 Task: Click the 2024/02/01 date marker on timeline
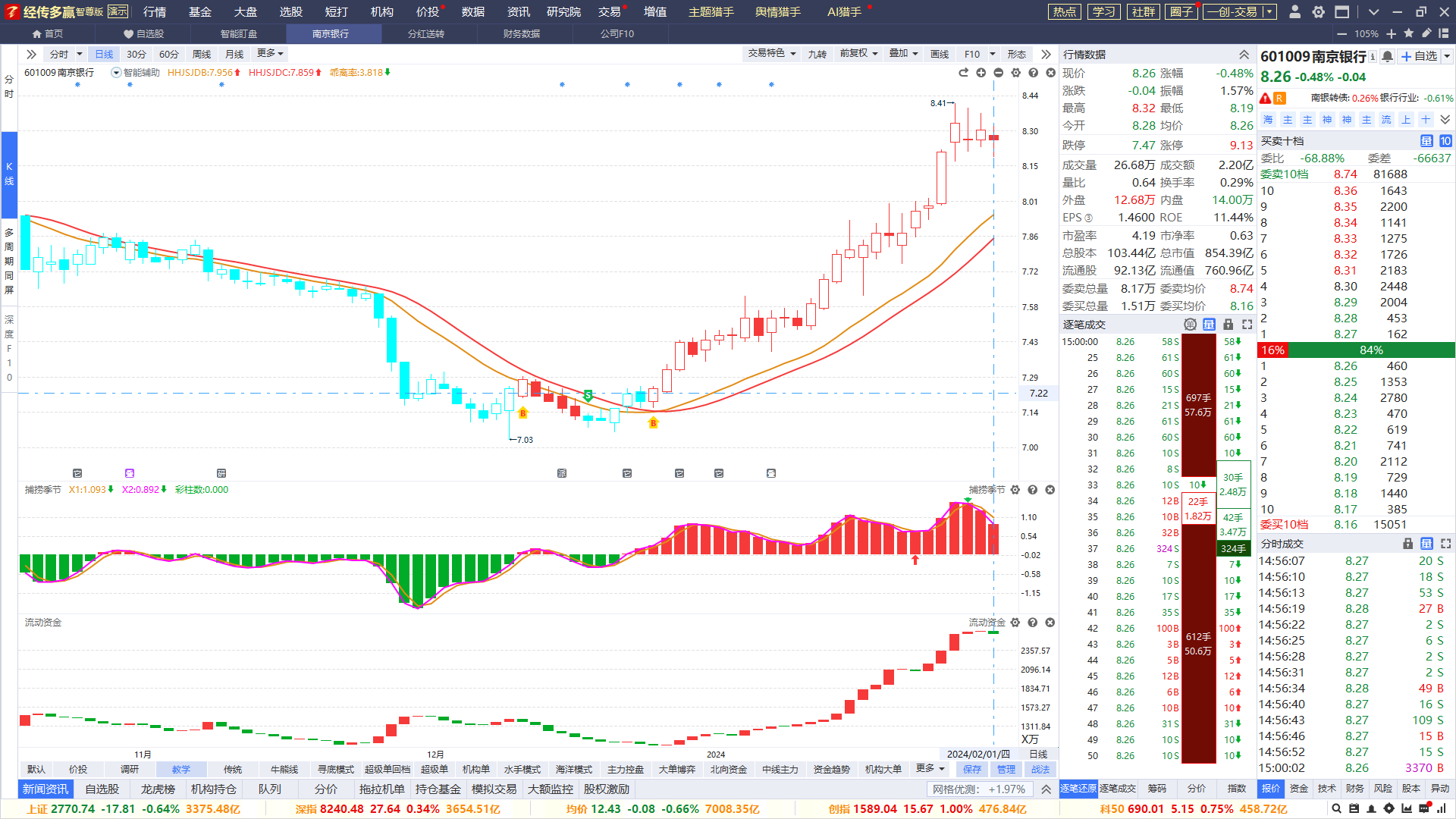[978, 755]
